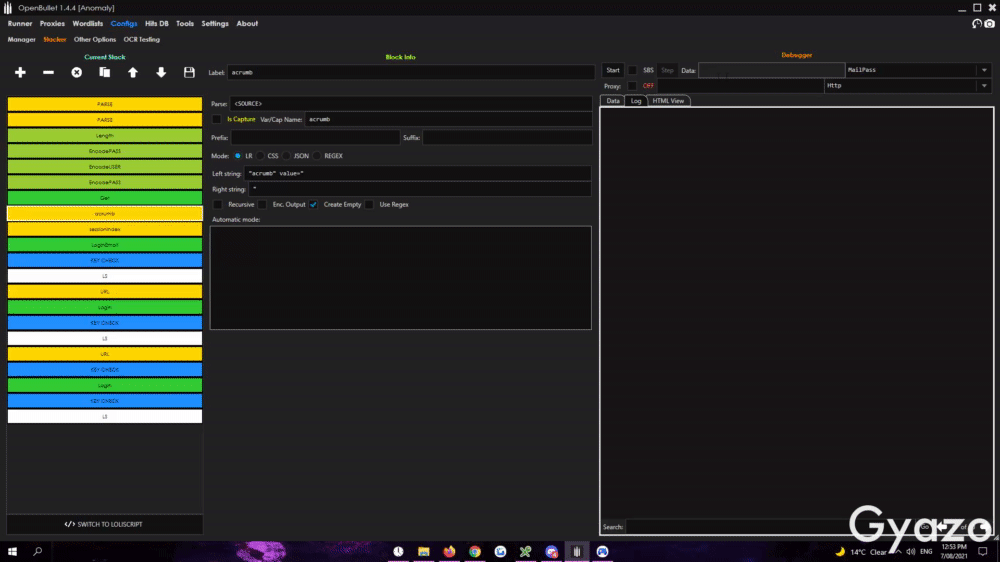This screenshot has width=1000, height=562.
Task: Select CSS parse mode
Action: 260,156
